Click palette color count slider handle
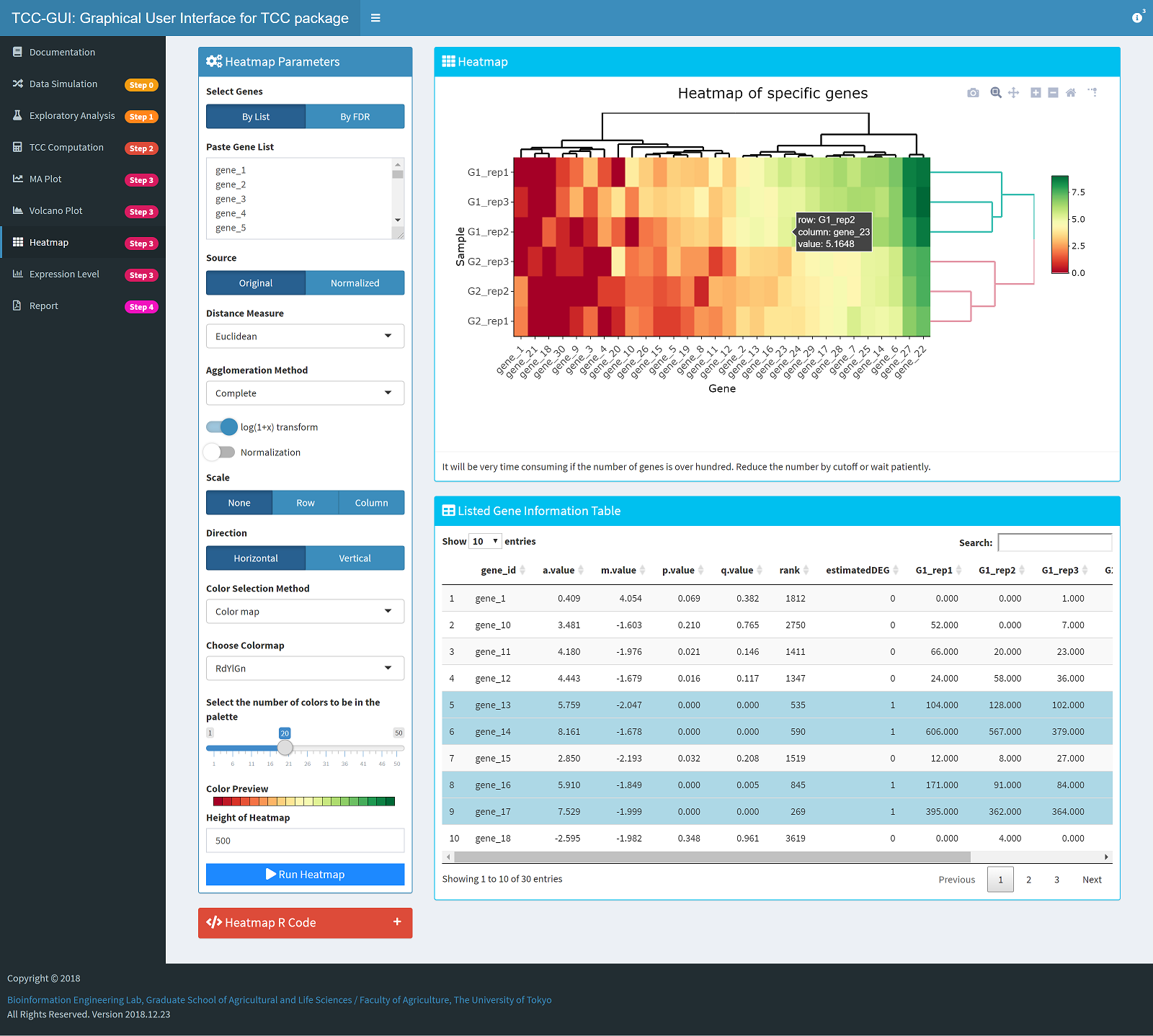This screenshot has height=1036, width=1153. (285, 748)
